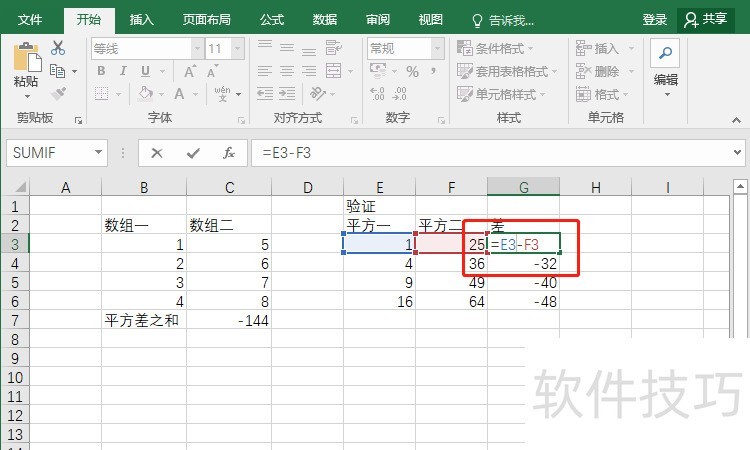Toggle Bold formatting
Image resolution: width=750 pixels, height=450 pixels.
click(x=101, y=71)
